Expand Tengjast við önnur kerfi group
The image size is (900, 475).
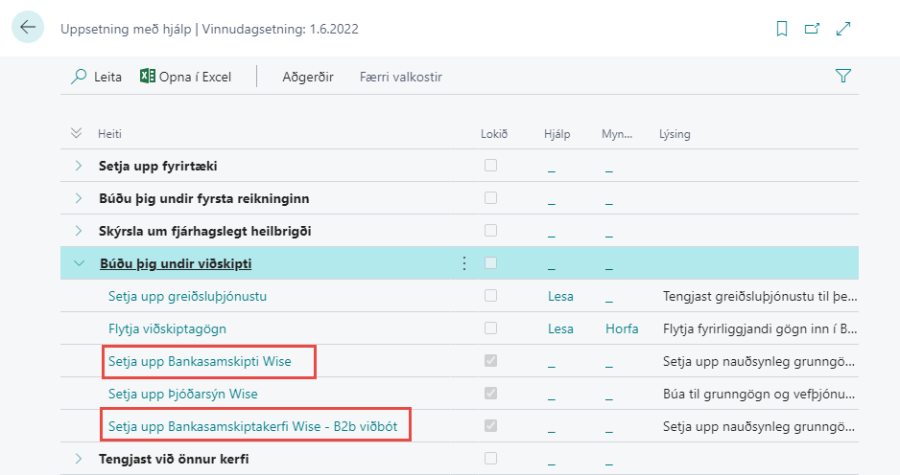coord(78,459)
